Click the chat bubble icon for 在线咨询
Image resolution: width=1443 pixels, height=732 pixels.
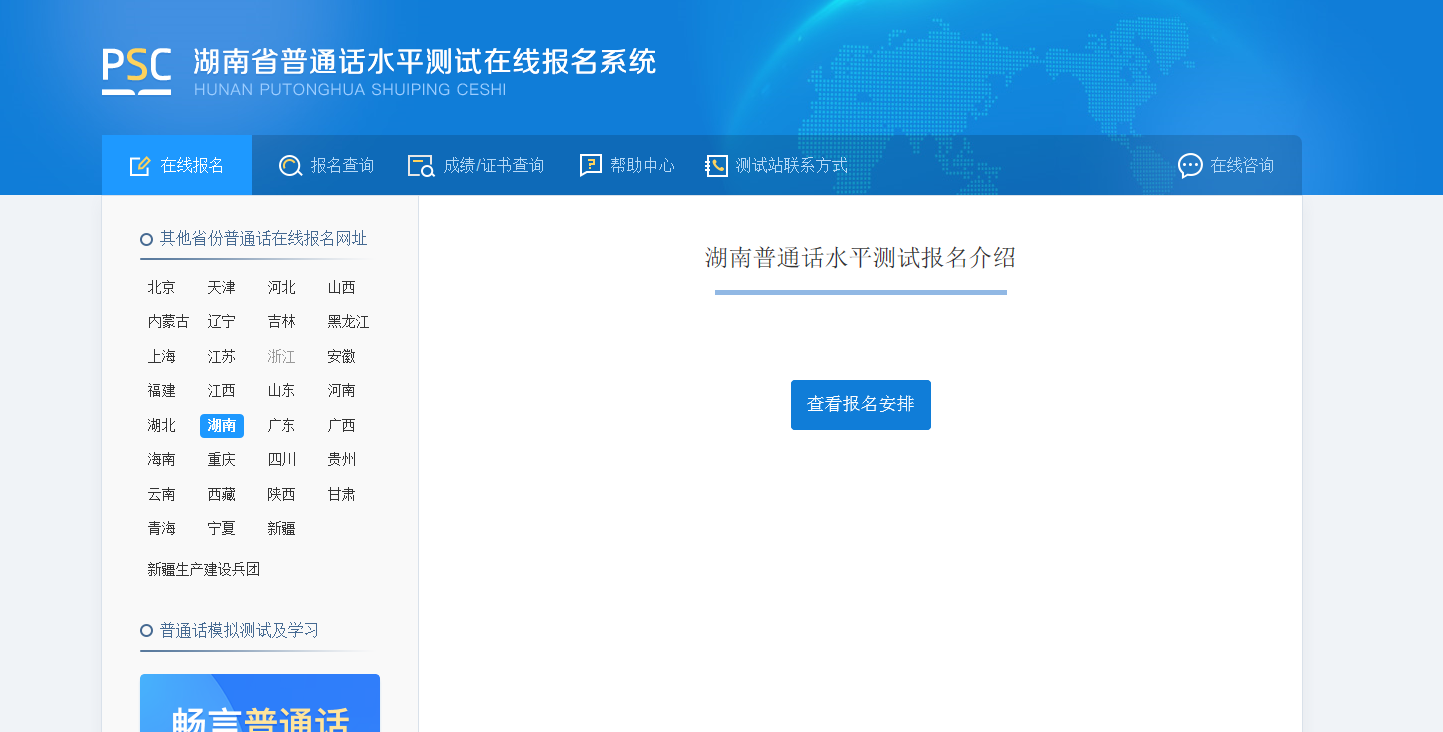pos(1190,166)
